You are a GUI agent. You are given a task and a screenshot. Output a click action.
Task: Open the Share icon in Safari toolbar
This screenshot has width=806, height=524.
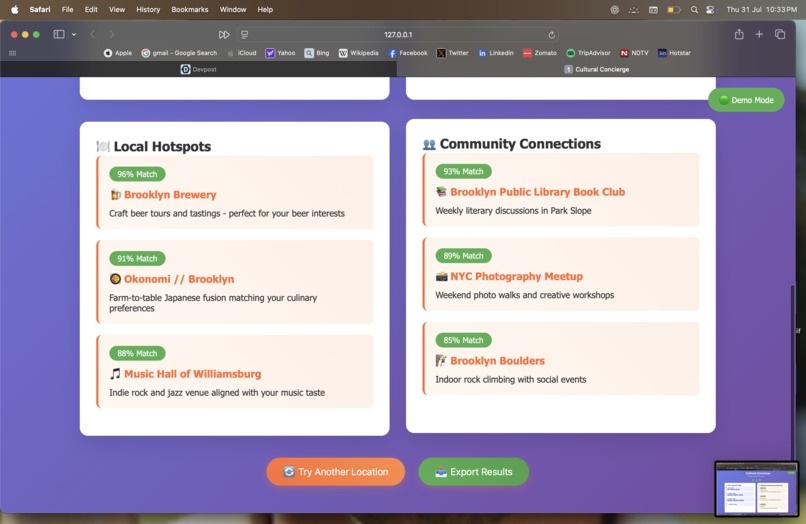pos(739,34)
